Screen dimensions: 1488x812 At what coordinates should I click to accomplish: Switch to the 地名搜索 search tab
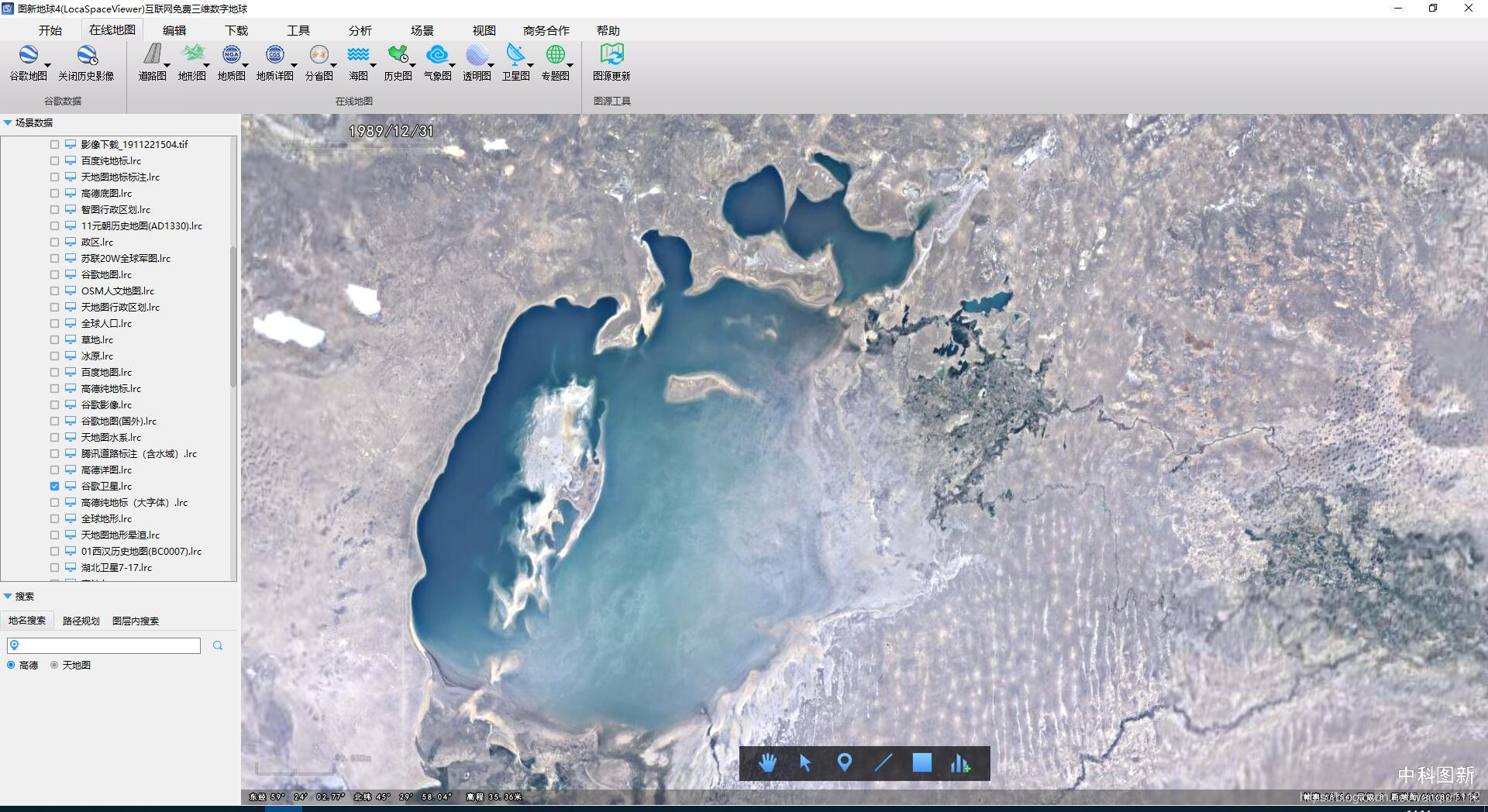click(x=27, y=621)
